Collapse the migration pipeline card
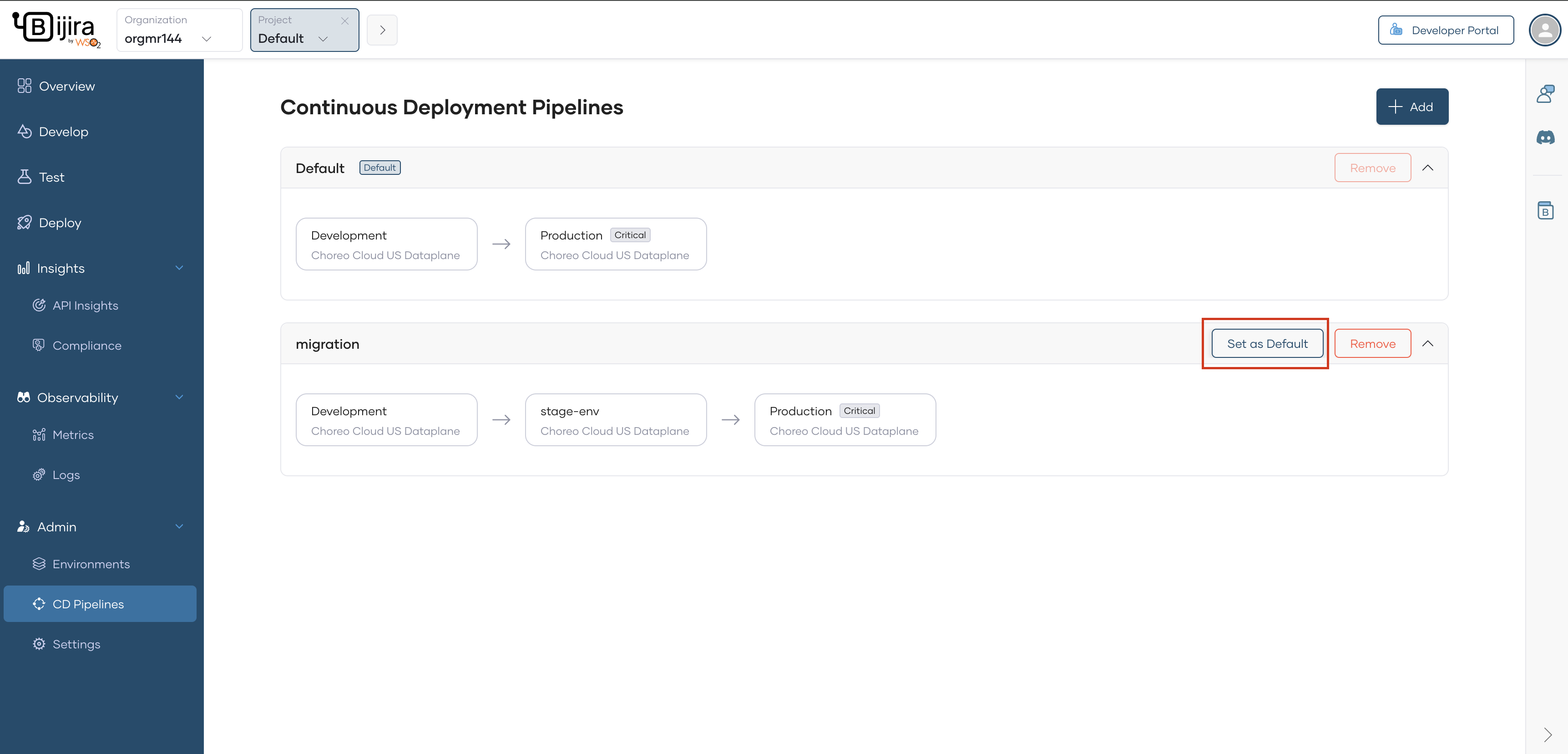This screenshot has width=1568, height=754. click(1428, 343)
